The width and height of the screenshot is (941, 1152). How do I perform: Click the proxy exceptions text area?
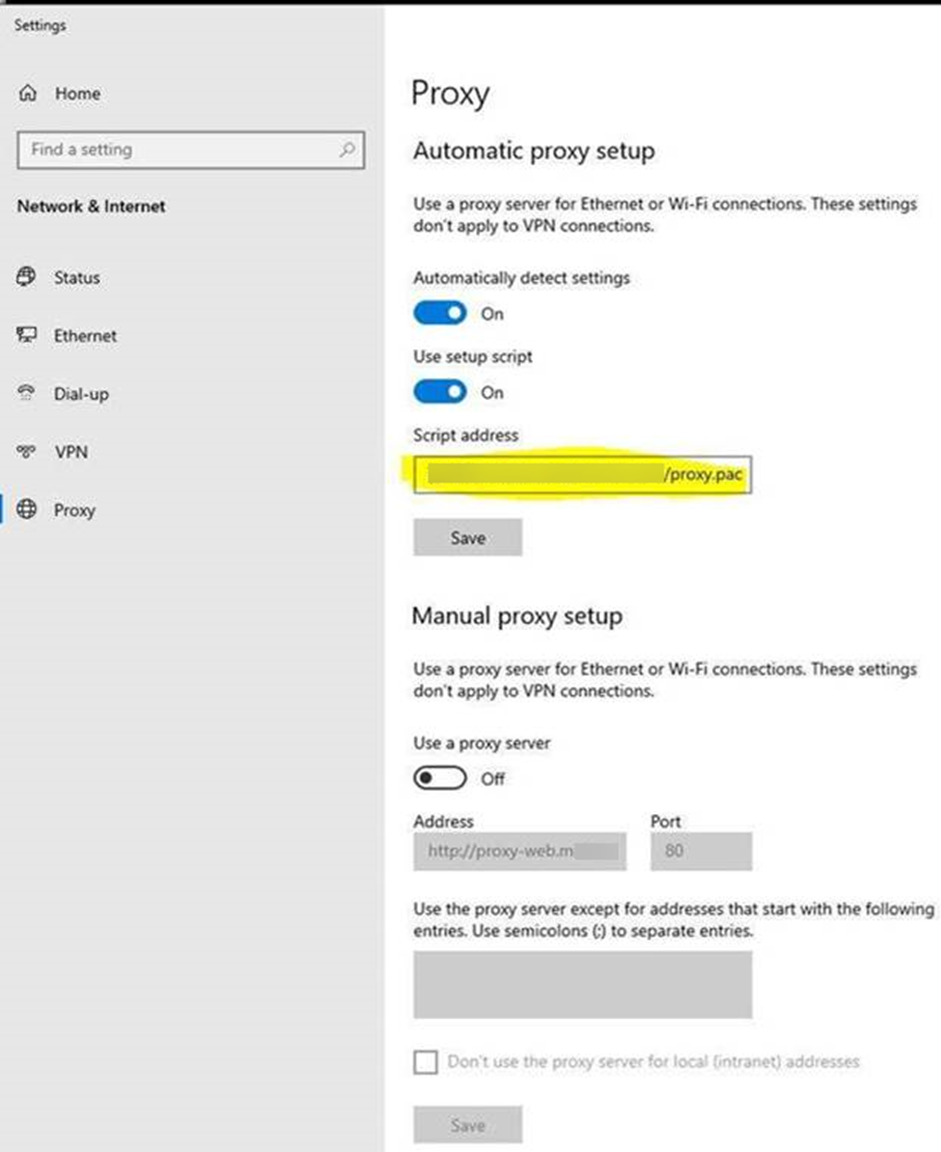click(582, 984)
